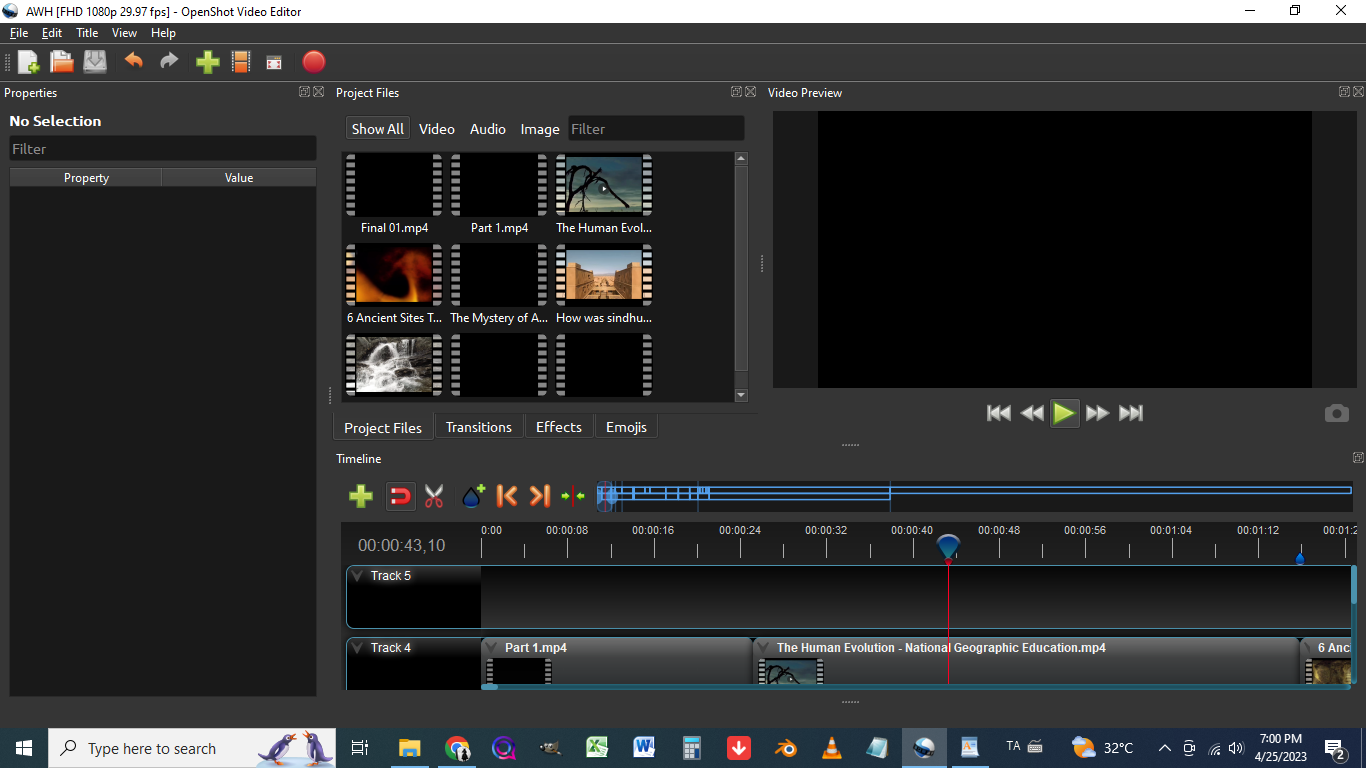Collapse Track 5 using its chevron
Viewport: 1366px width, 768px height.
[x=358, y=575]
